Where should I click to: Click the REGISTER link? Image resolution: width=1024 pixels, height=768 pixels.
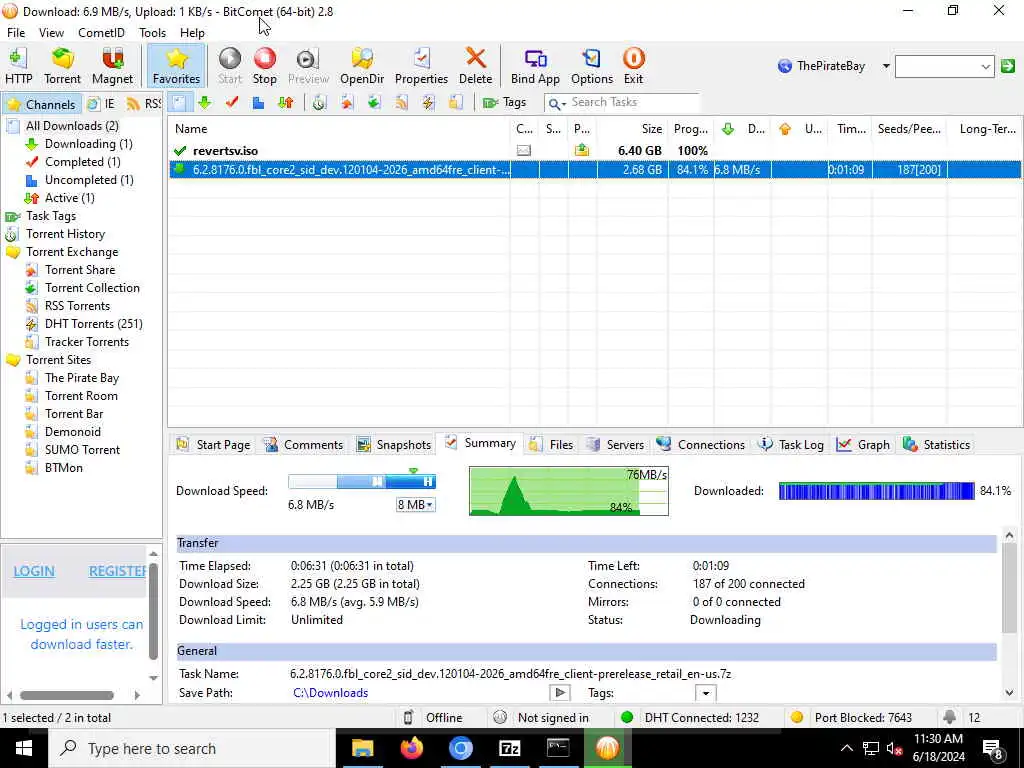coord(118,571)
